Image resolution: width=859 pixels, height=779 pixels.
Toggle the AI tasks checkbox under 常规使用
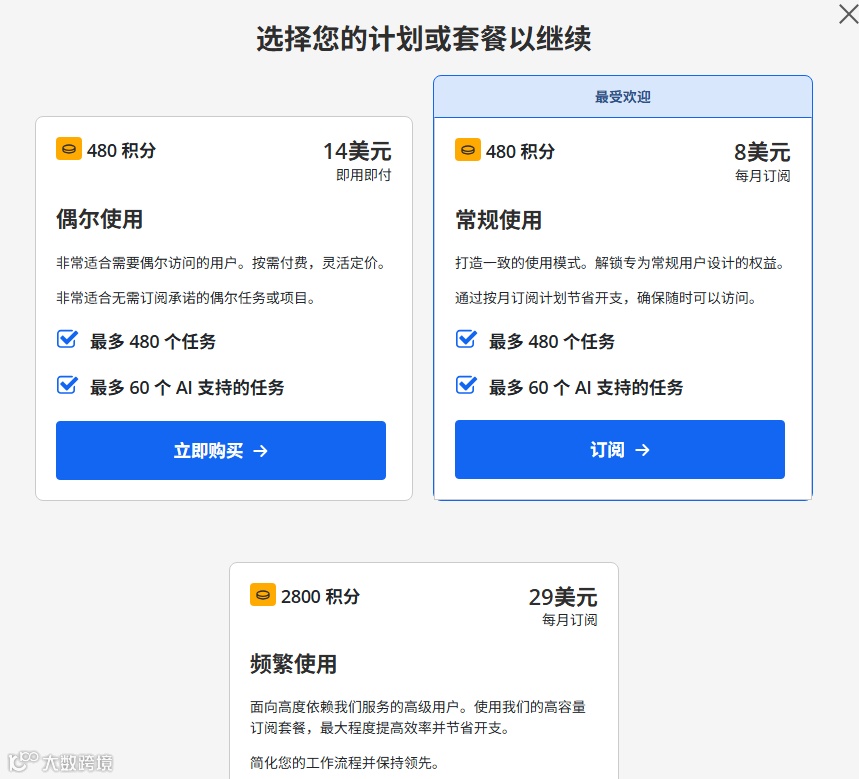(465, 384)
